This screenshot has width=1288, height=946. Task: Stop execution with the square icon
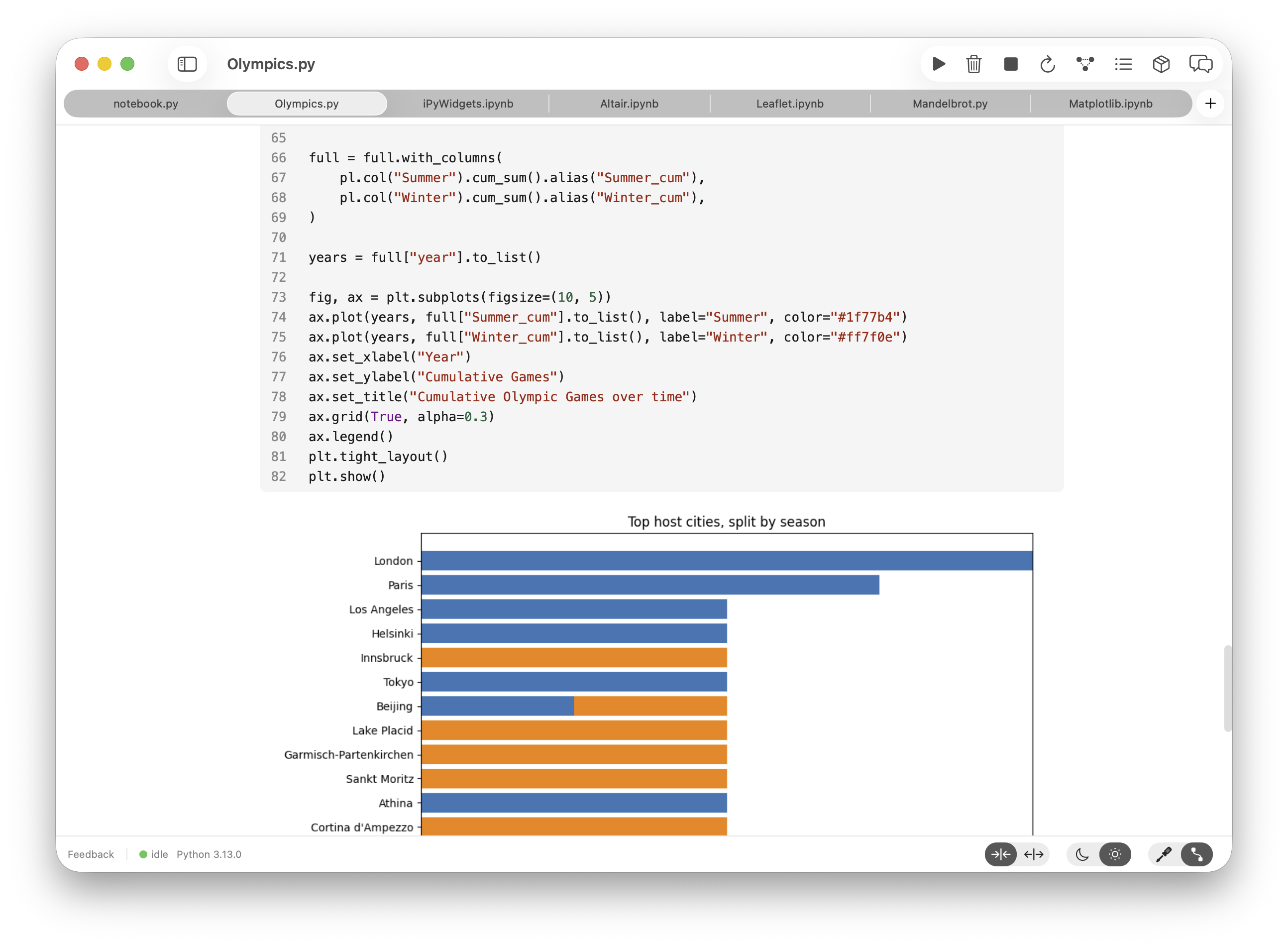(1010, 64)
